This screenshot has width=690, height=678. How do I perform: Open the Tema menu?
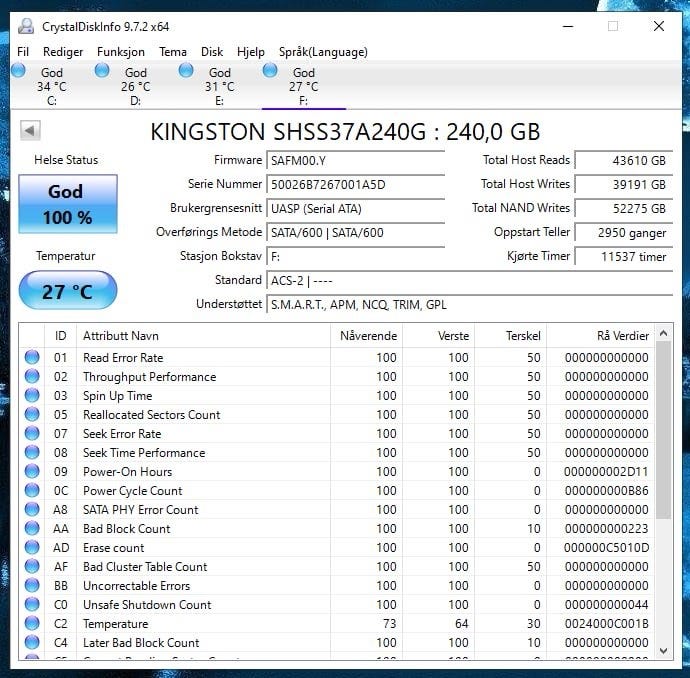point(173,52)
